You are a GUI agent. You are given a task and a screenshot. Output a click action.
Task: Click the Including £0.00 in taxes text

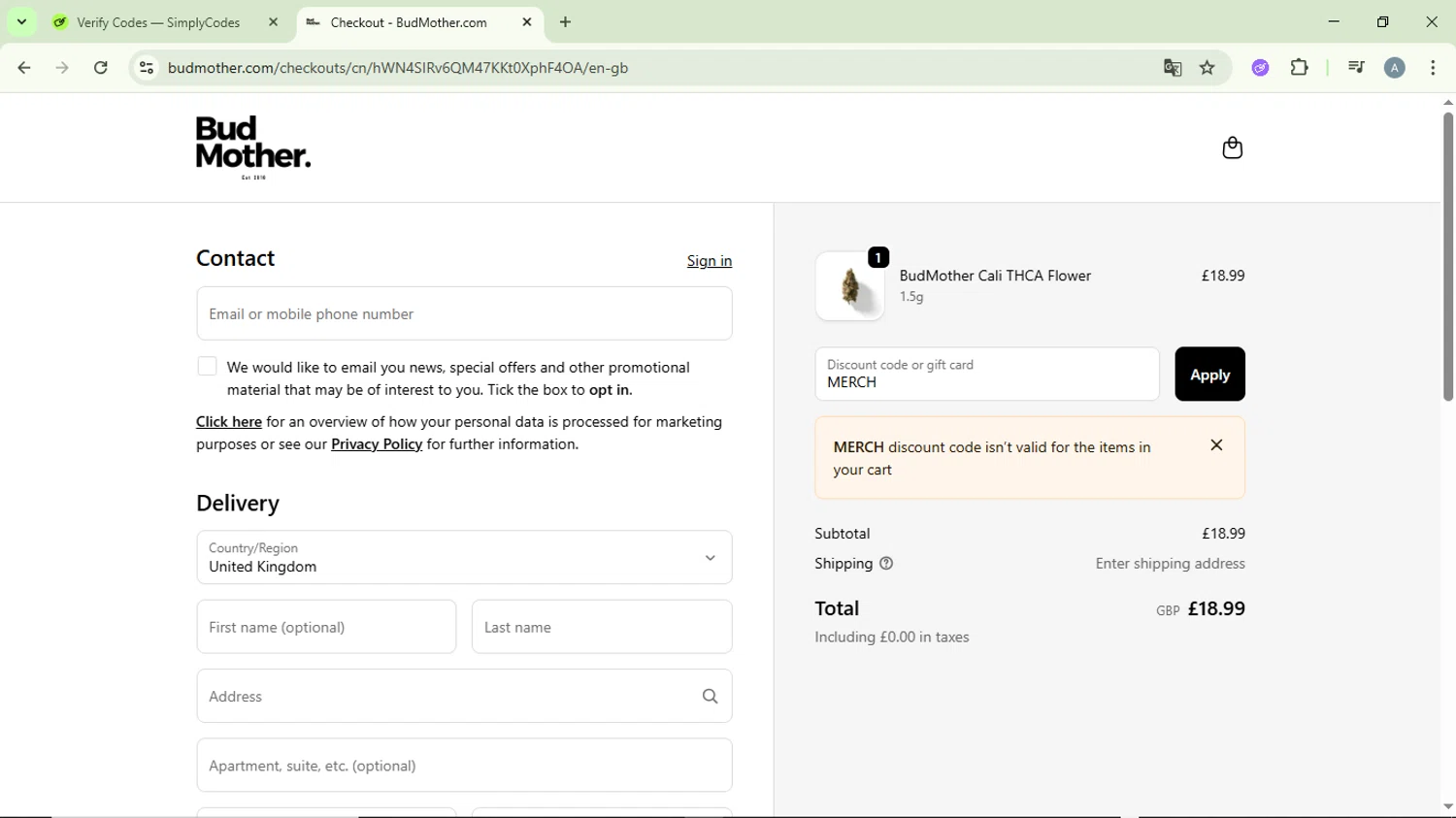(892, 638)
